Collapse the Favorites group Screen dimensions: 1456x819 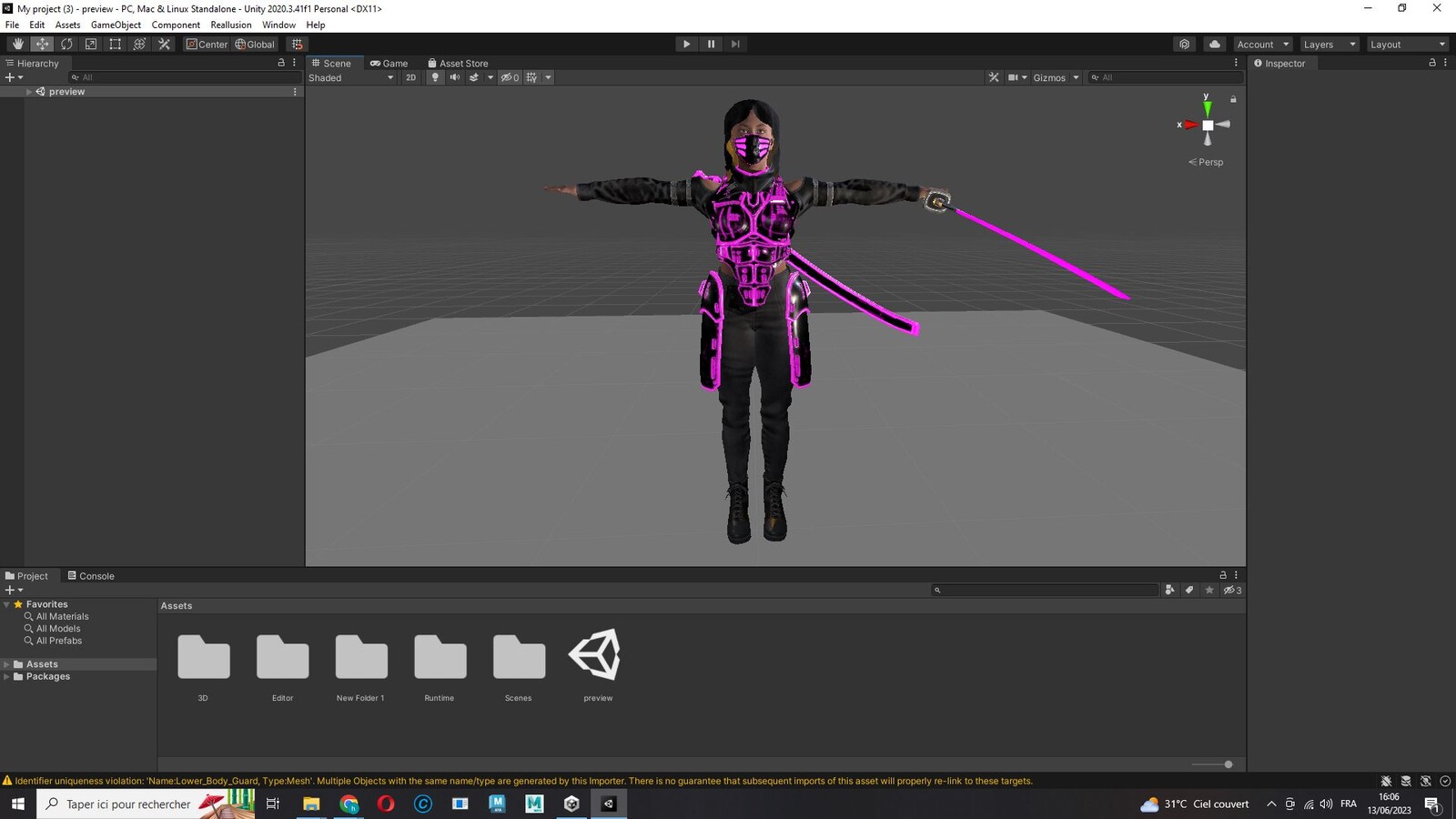pyautogui.click(x=7, y=604)
